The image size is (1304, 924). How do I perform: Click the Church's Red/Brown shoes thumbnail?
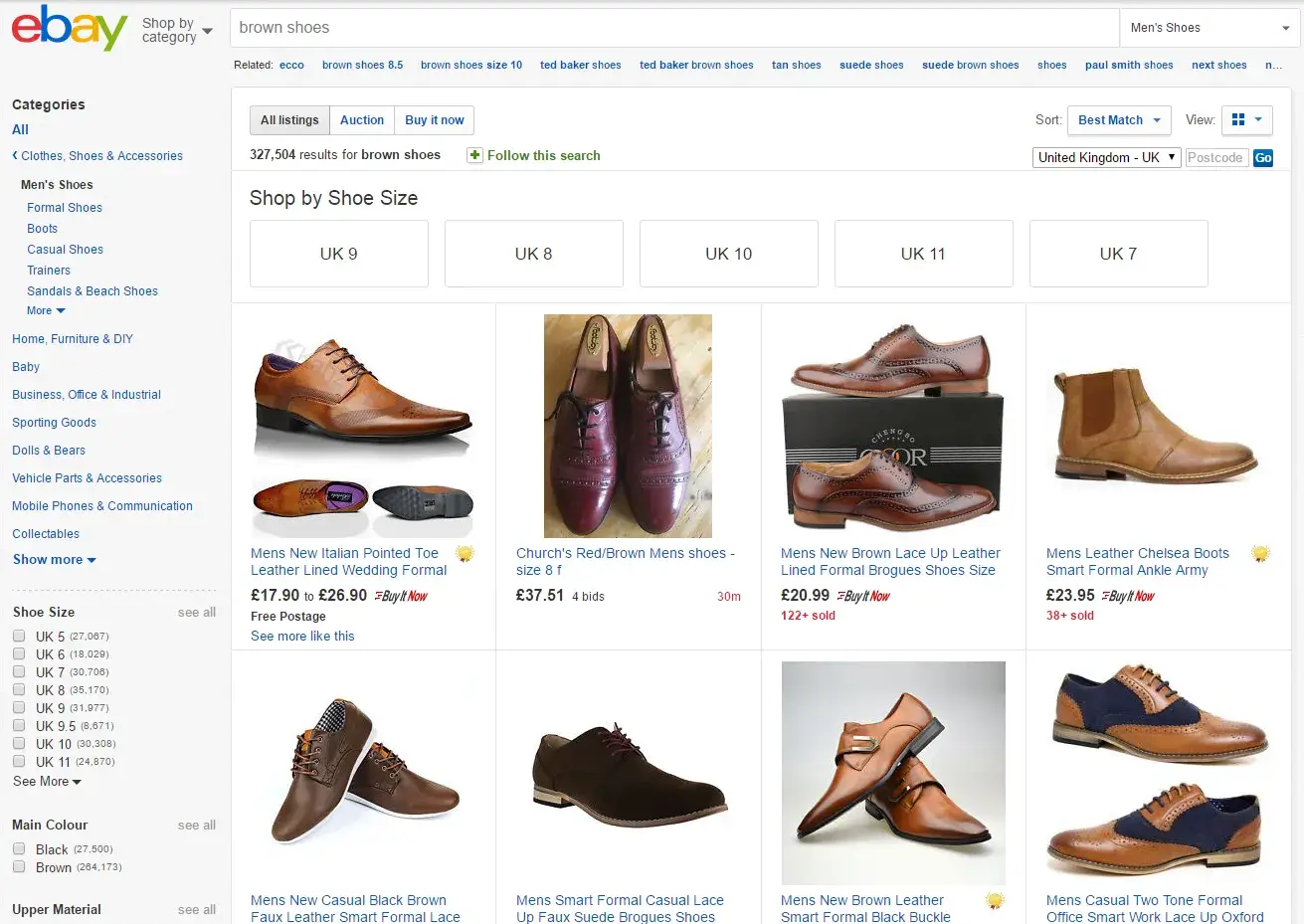point(628,426)
